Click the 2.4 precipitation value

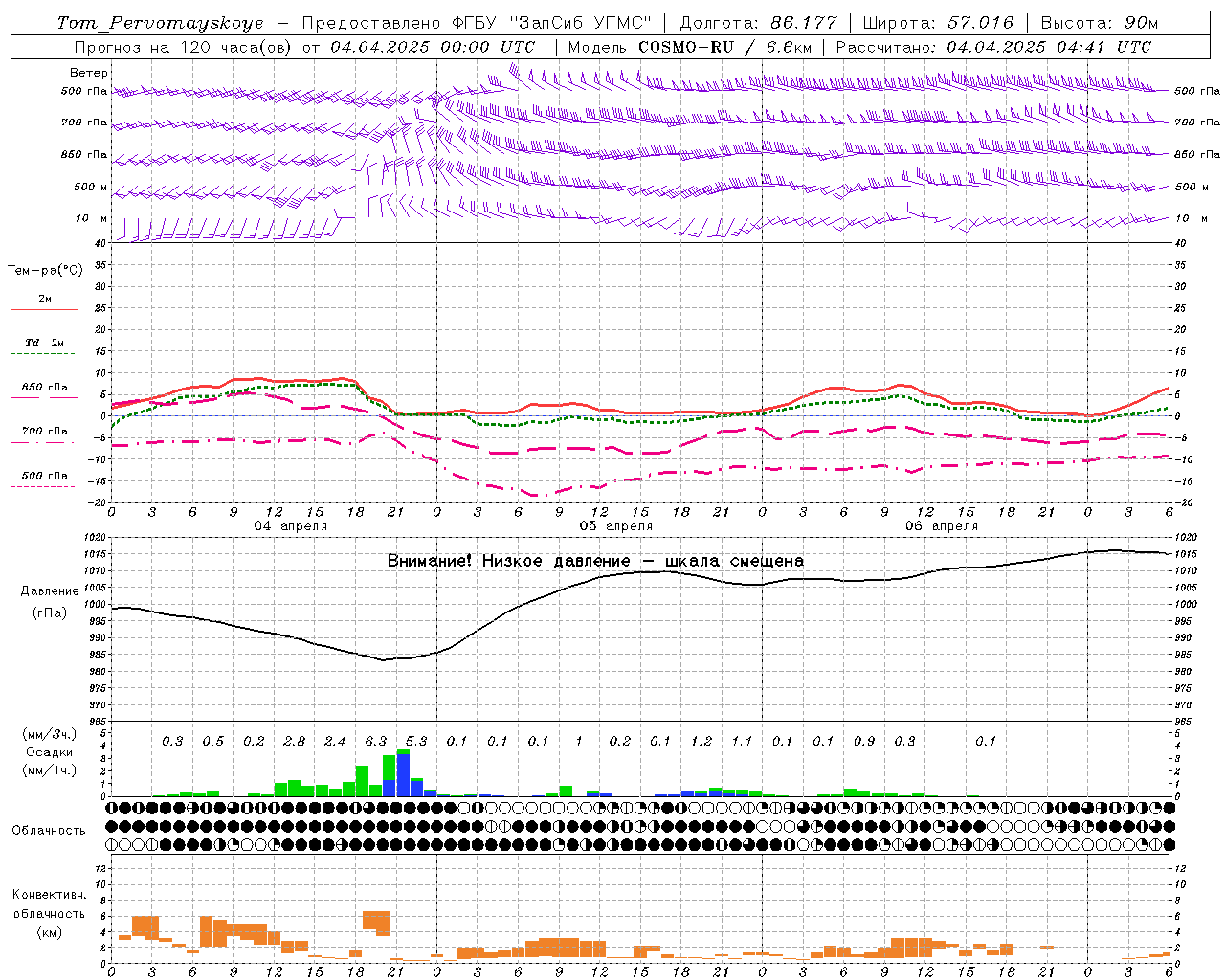coord(335,741)
